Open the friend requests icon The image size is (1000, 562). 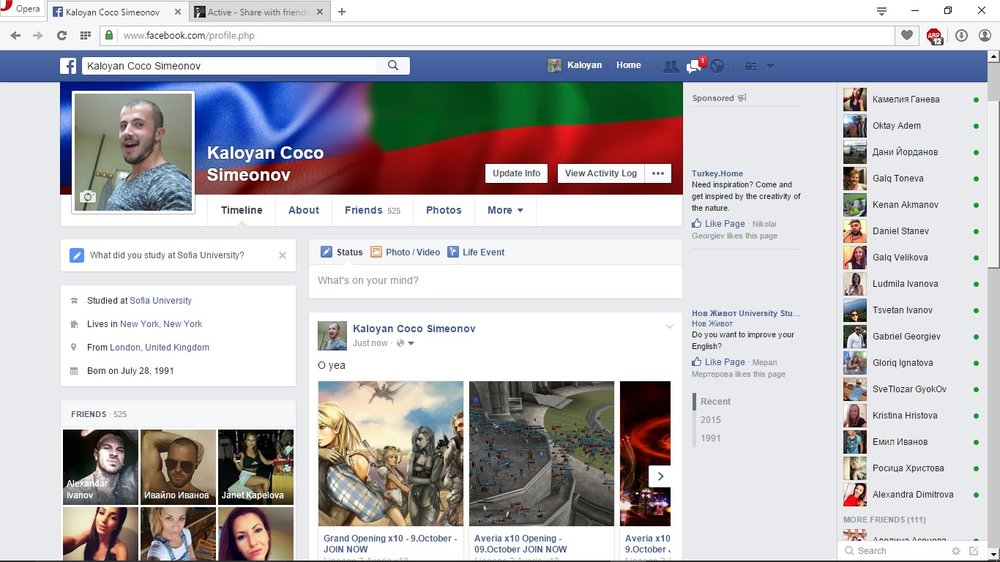[x=670, y=66]
